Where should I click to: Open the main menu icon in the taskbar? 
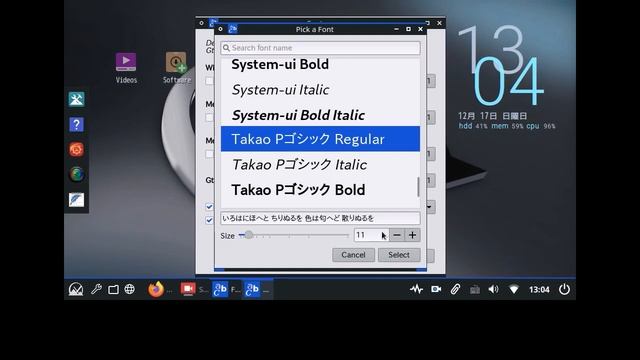click(x=76, y=289)
